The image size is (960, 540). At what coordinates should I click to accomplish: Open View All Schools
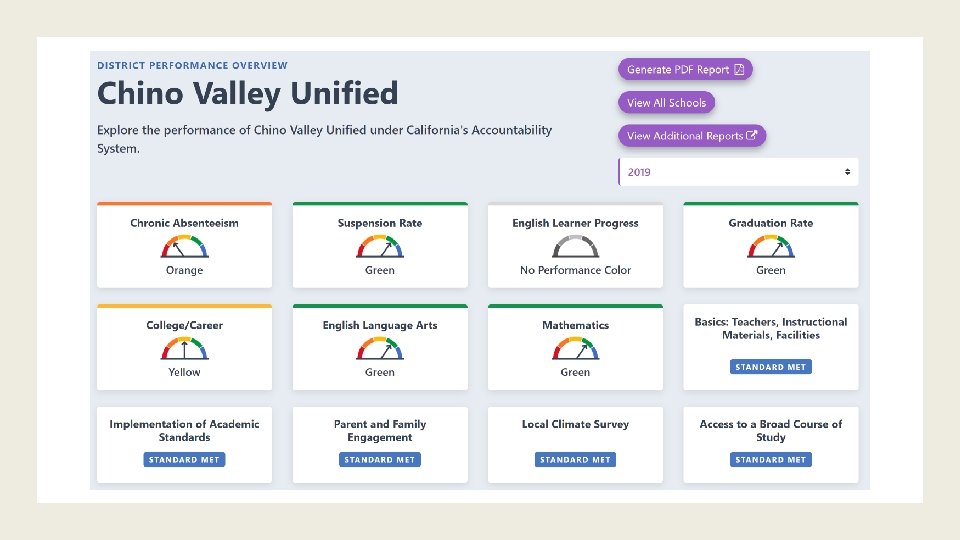[x=666, y=103]
